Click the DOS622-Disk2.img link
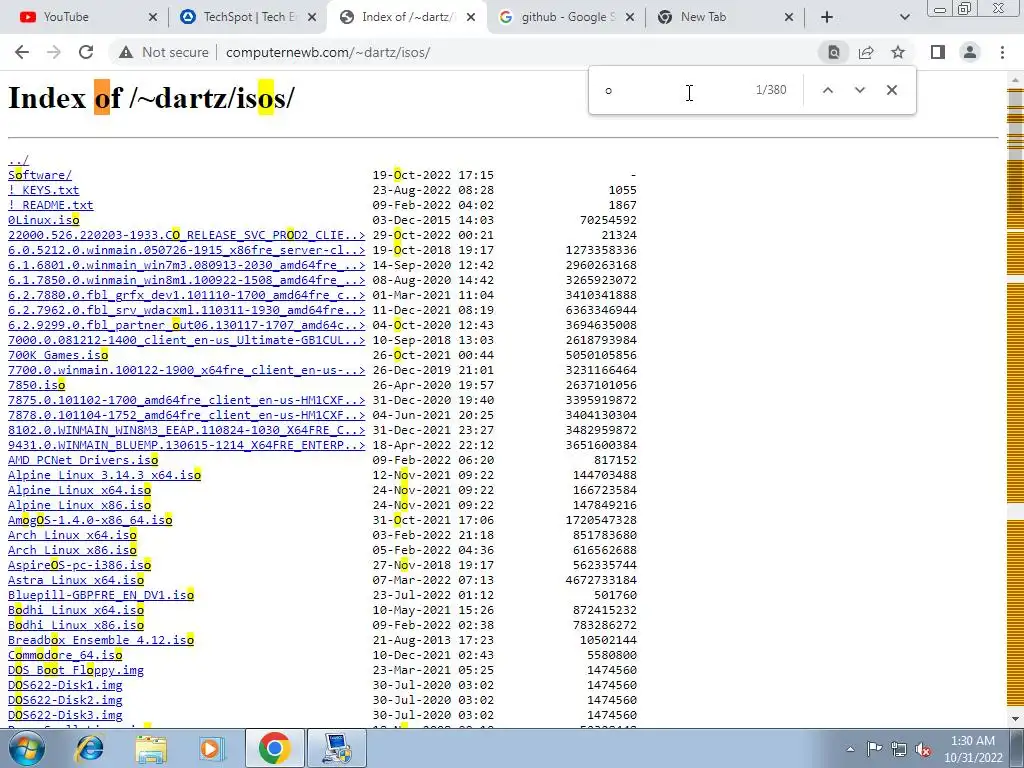The height and width of the screenshot is (768, 1024). (x=65, y=701)
